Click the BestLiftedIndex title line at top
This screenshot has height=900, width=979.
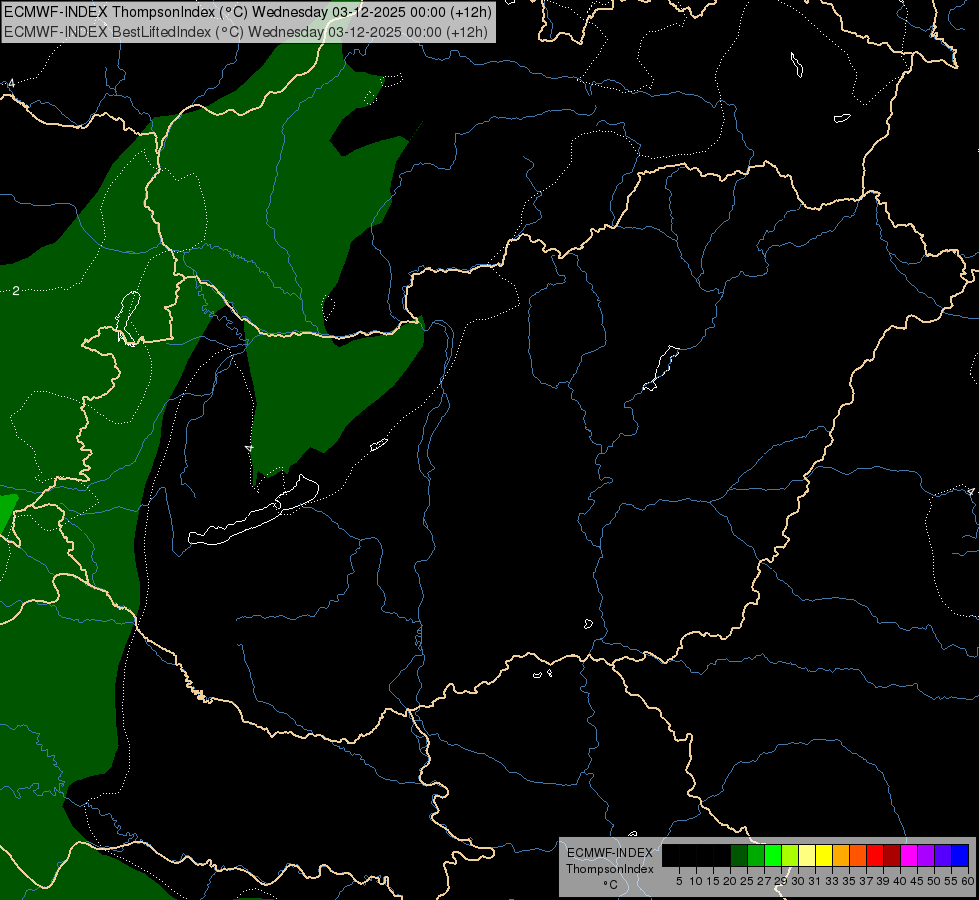tap(246, 32)
